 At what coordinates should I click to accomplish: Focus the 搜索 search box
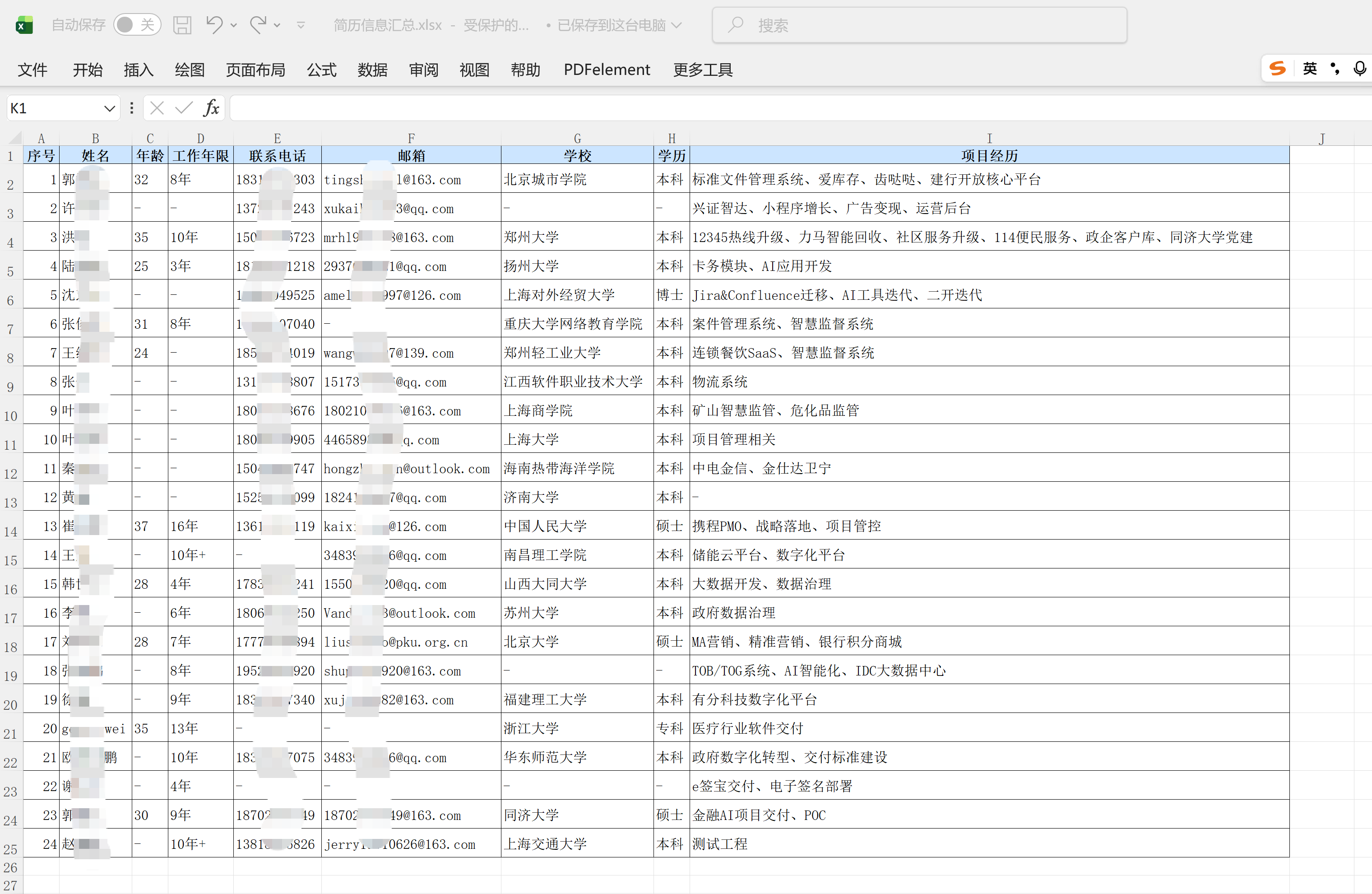pyautogui.click(x=919, y=25)
